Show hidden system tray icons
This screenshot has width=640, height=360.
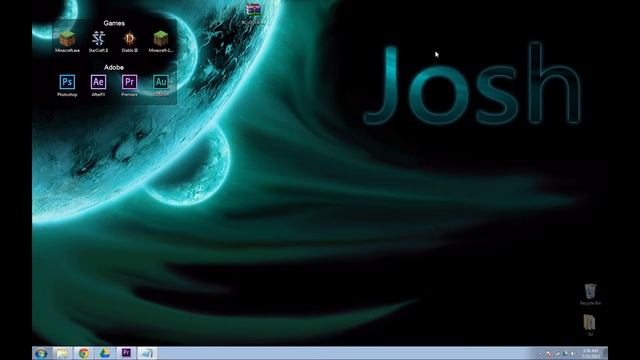tap(540, 354)
